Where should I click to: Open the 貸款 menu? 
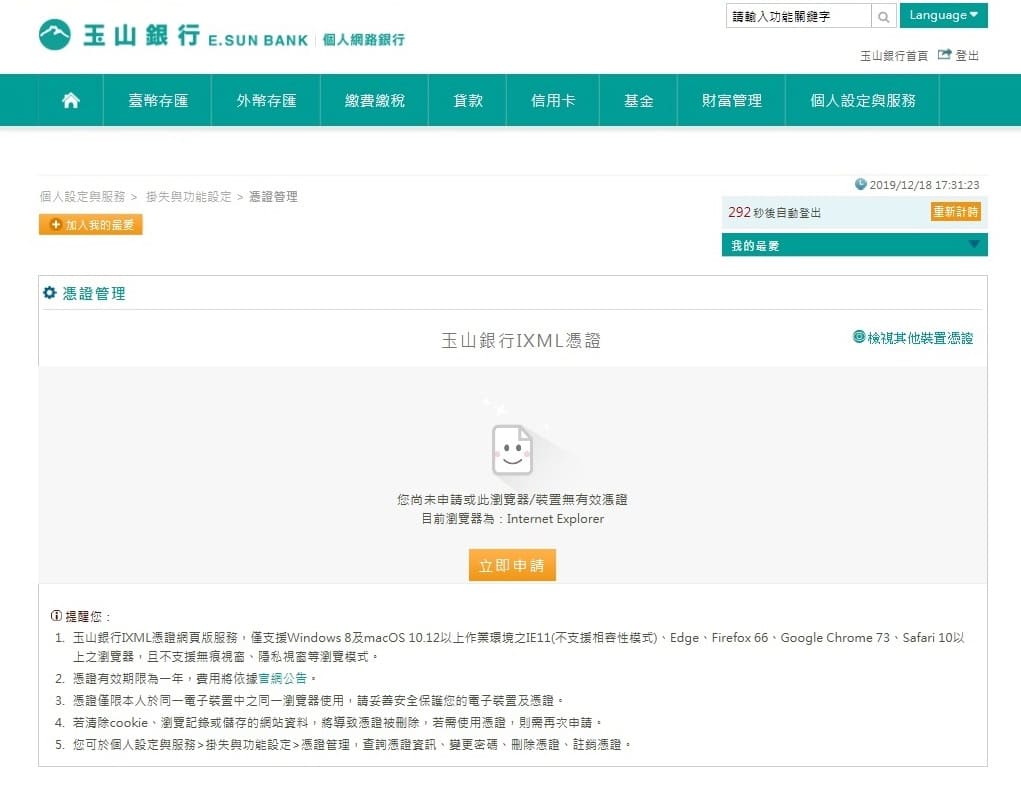[x=468, y=100]
